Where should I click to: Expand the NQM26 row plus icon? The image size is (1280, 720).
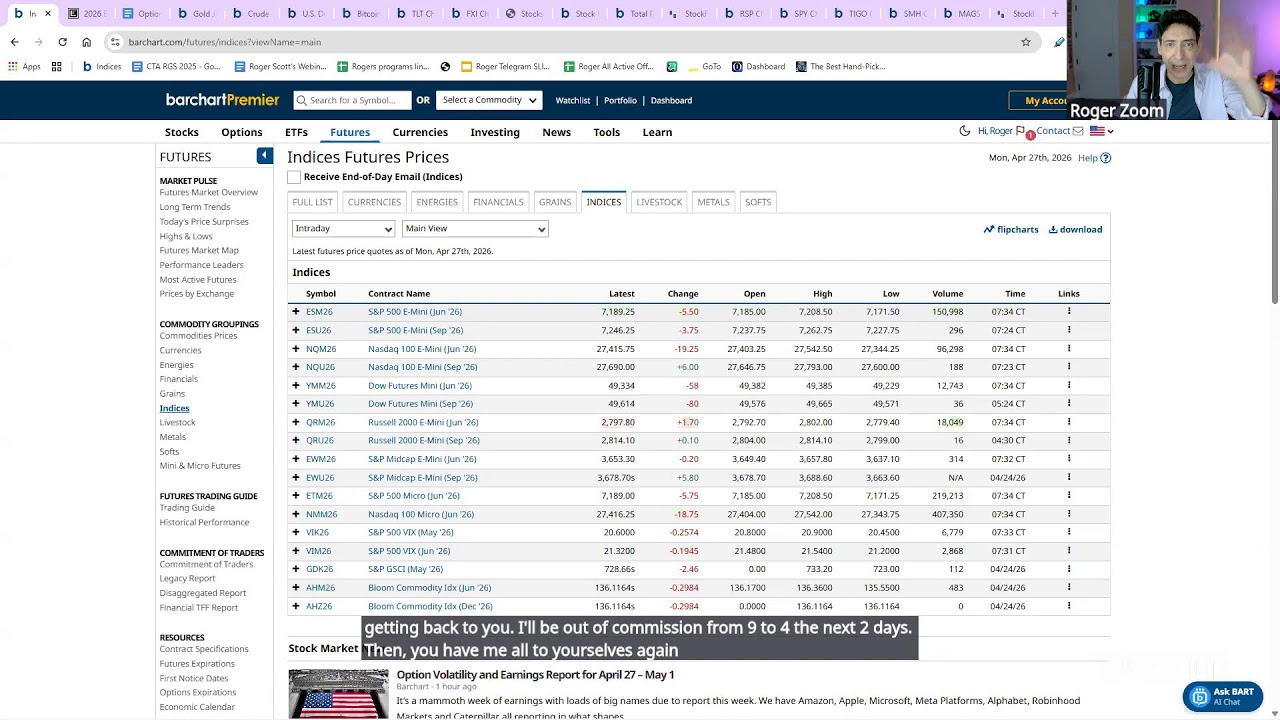295,349
